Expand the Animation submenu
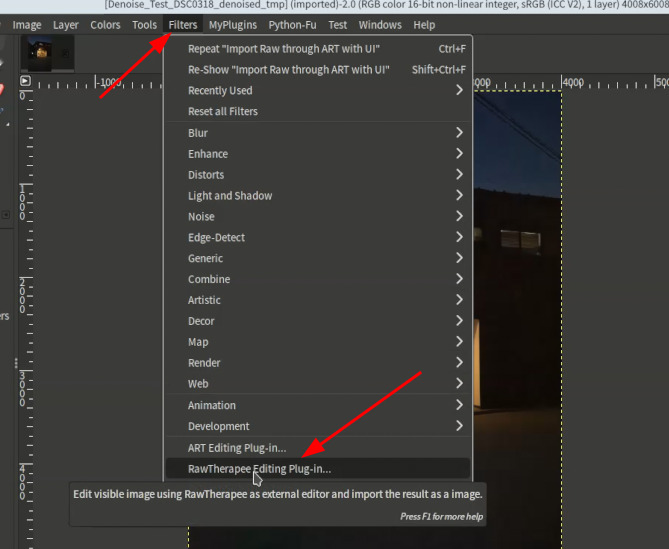Viewport: 669px width, 549px height. [x=318, y=405]
